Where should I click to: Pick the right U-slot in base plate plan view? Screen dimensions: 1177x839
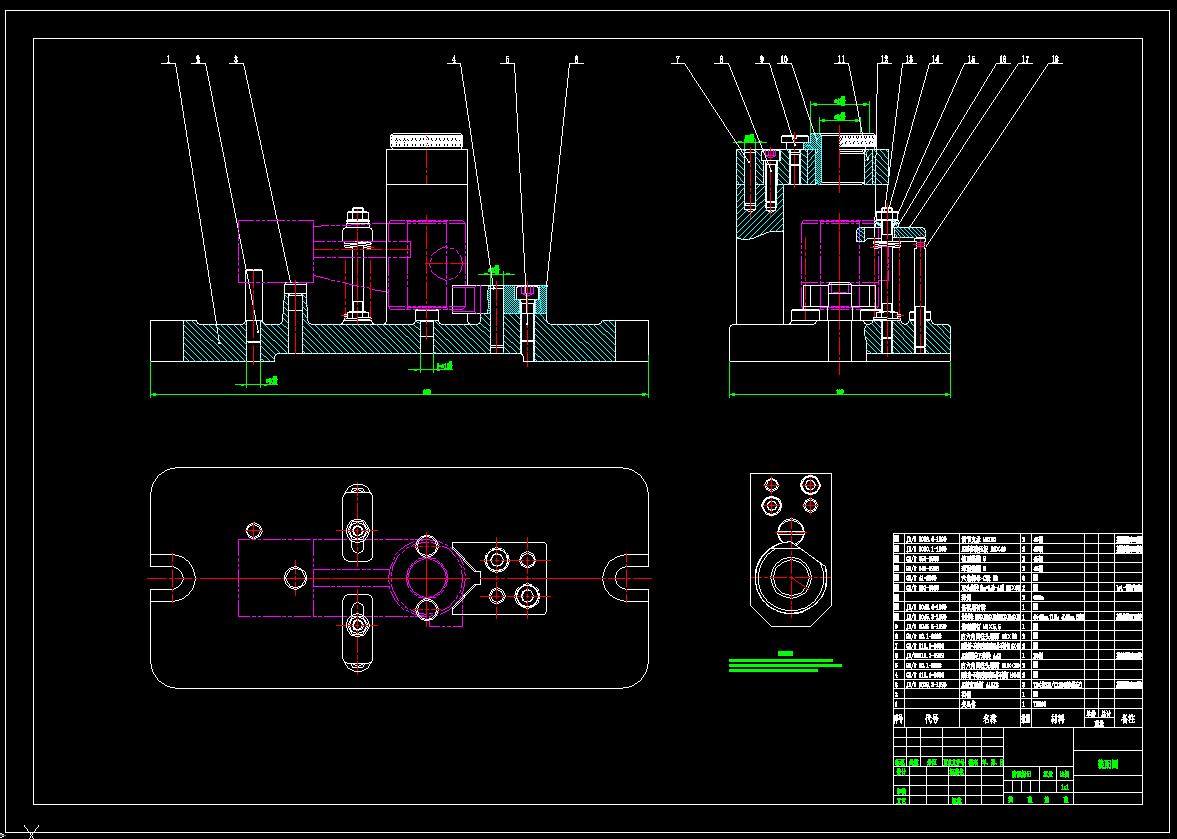click(626, 579)
